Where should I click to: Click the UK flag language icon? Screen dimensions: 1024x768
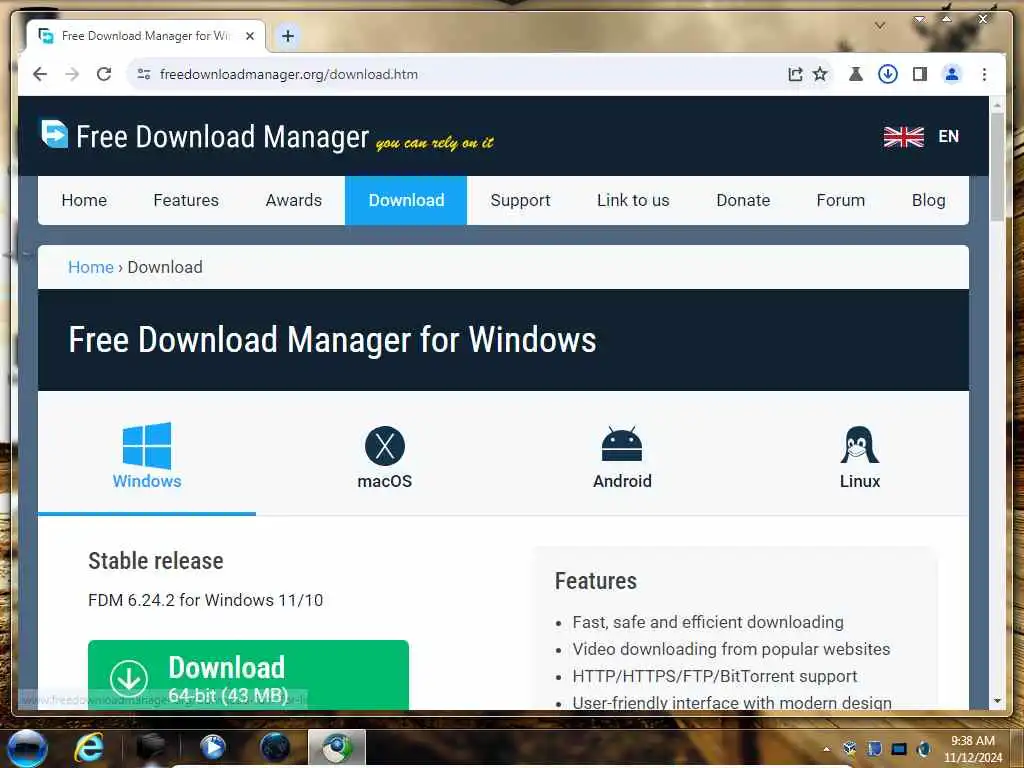[x=904, y=136]
